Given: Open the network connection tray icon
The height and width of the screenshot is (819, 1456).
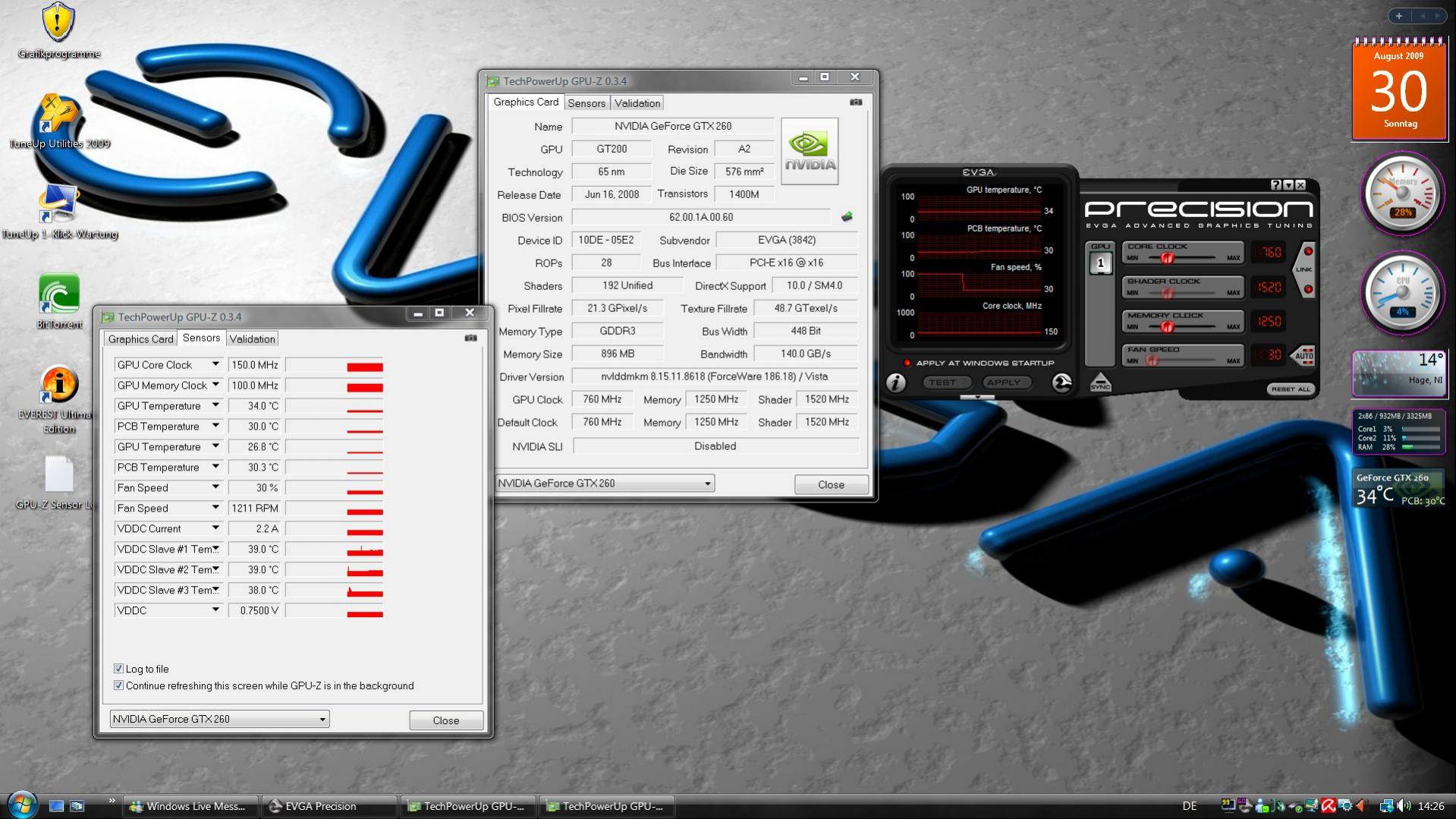Looking at the screenshot, I should coord(1386,806).
